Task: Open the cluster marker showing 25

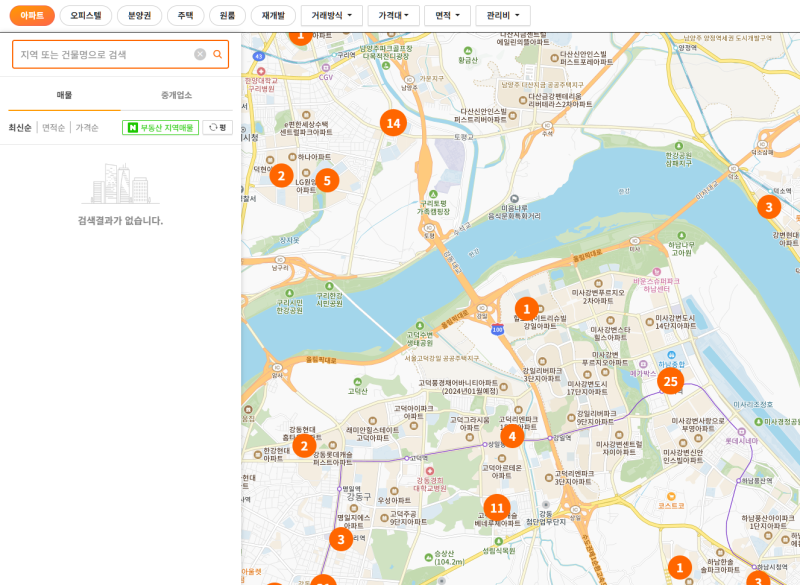Action: [670, 381]
